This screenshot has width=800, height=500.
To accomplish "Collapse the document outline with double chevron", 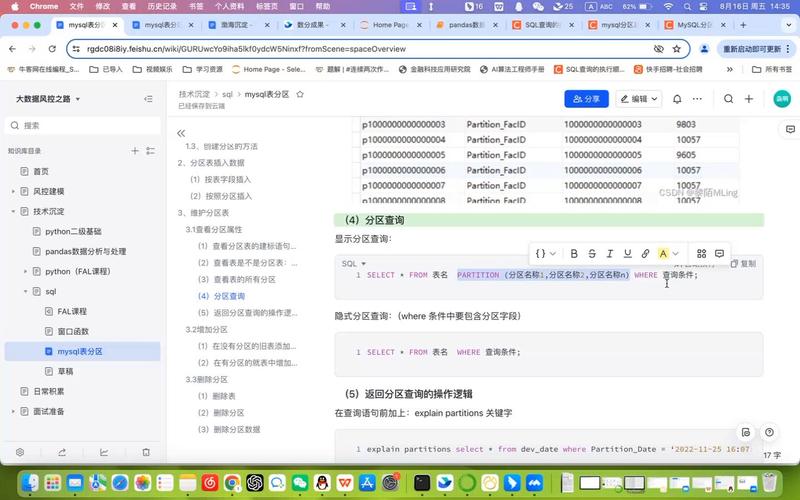I will 181,133.
